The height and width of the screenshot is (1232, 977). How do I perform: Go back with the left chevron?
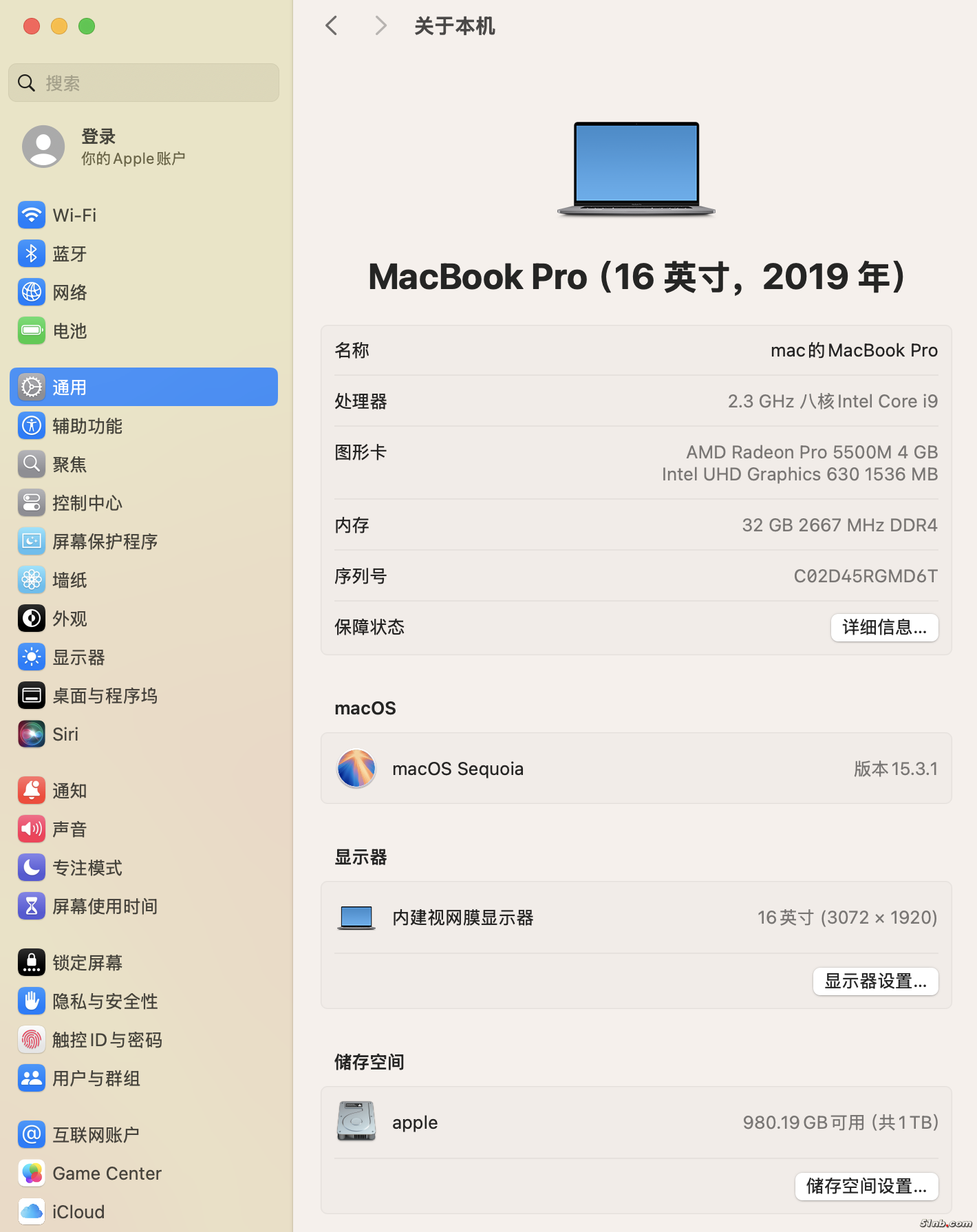click(x=332, y=26)
